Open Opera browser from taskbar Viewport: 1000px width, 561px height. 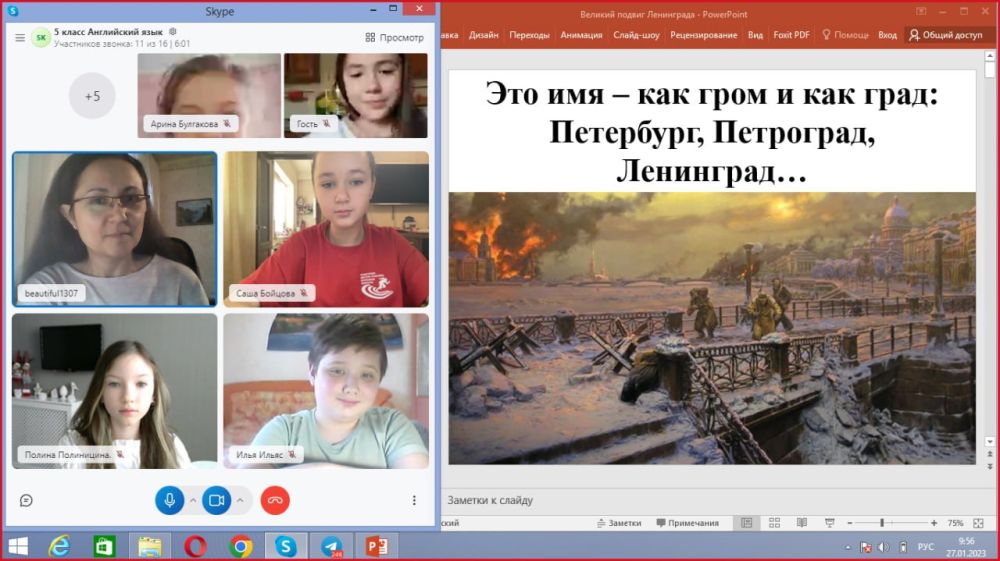click(195, 546)
